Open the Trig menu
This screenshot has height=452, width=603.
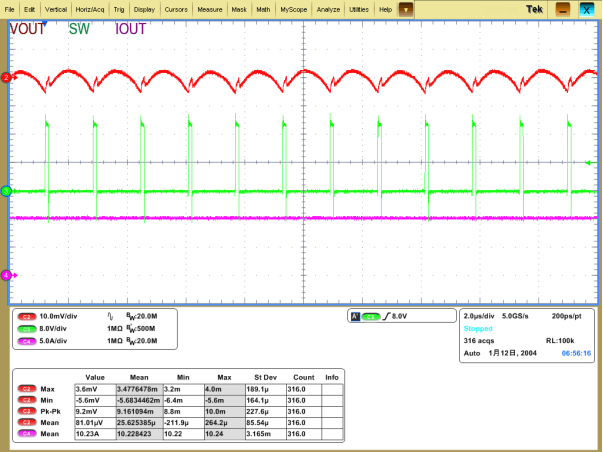tap(119, 8)
